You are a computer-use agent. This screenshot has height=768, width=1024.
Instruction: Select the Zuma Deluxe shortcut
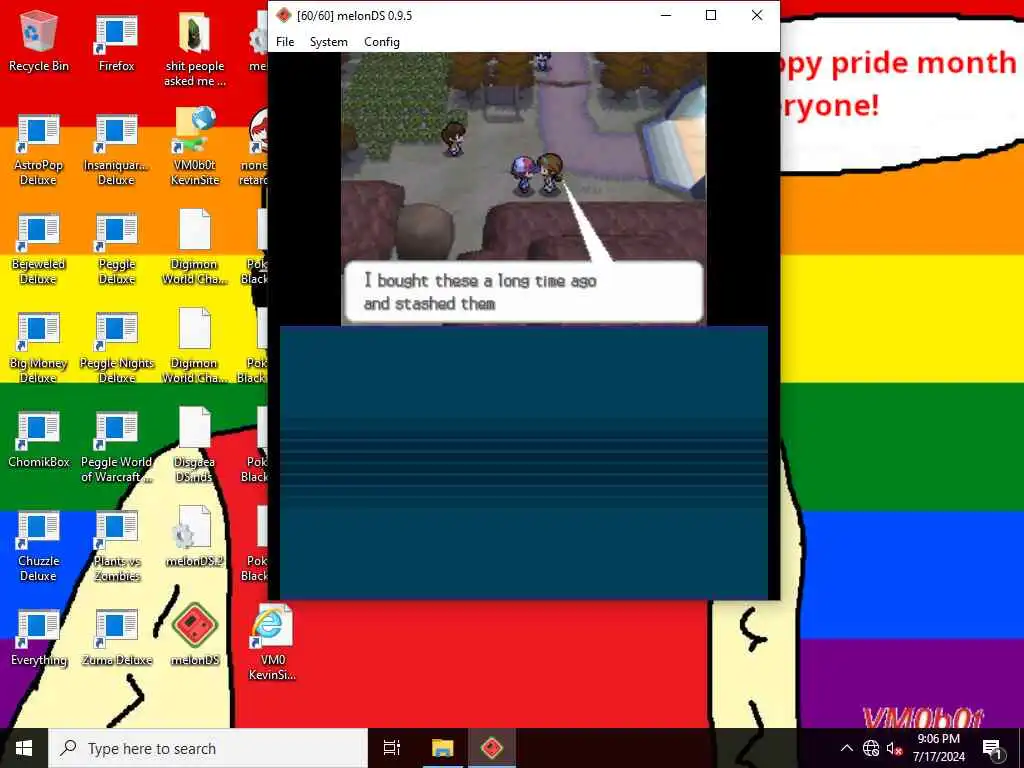pyautogui.click(x=116, y=638)
